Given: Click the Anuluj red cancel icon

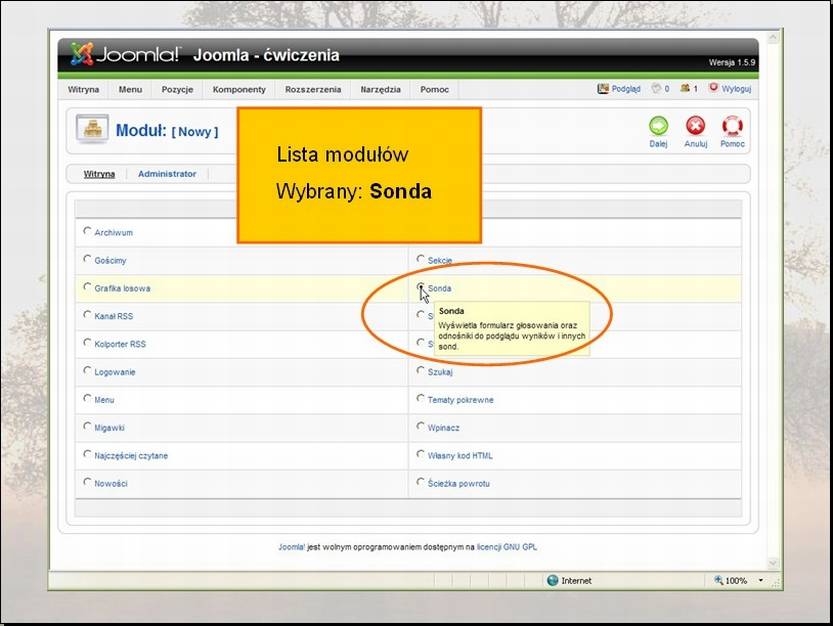Looking at the screenshot, I should pyautogui.click(x=695, y=126).
